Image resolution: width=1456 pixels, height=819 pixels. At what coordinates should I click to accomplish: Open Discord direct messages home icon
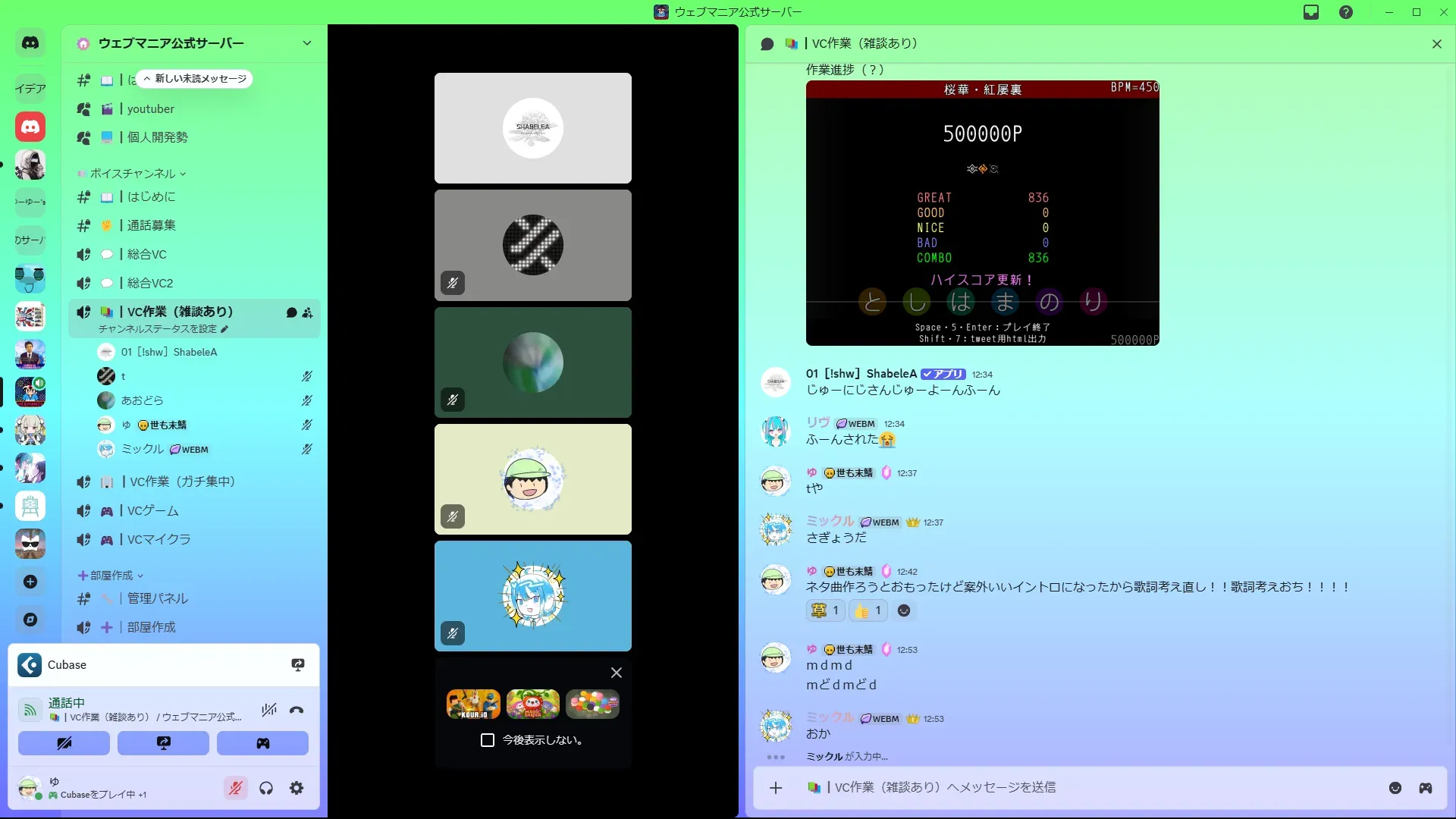coord(30,43)
